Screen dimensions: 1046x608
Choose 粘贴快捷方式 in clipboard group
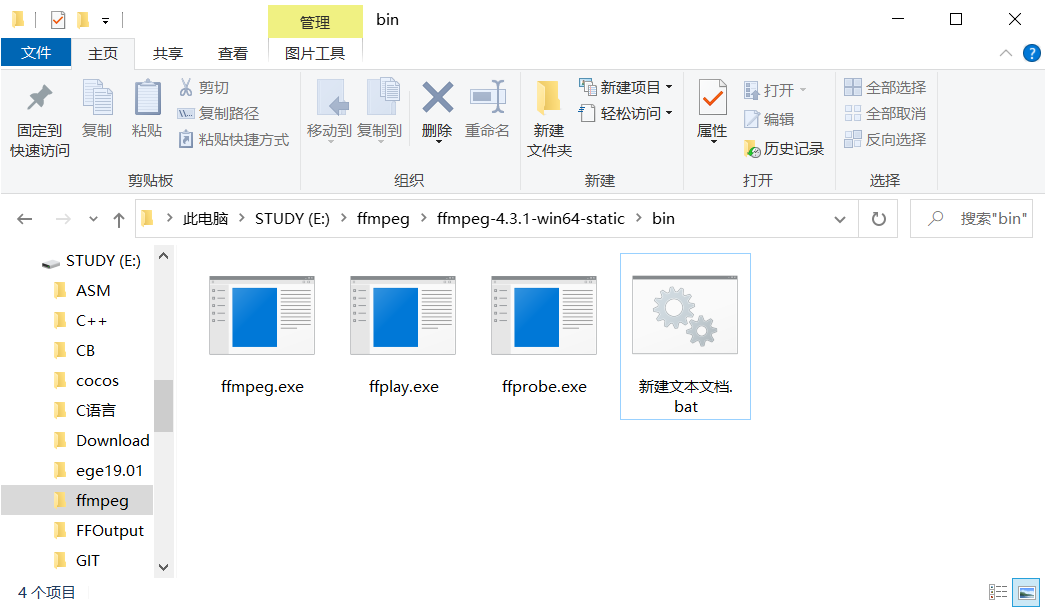pyautogui.click(x=233, y=139)
